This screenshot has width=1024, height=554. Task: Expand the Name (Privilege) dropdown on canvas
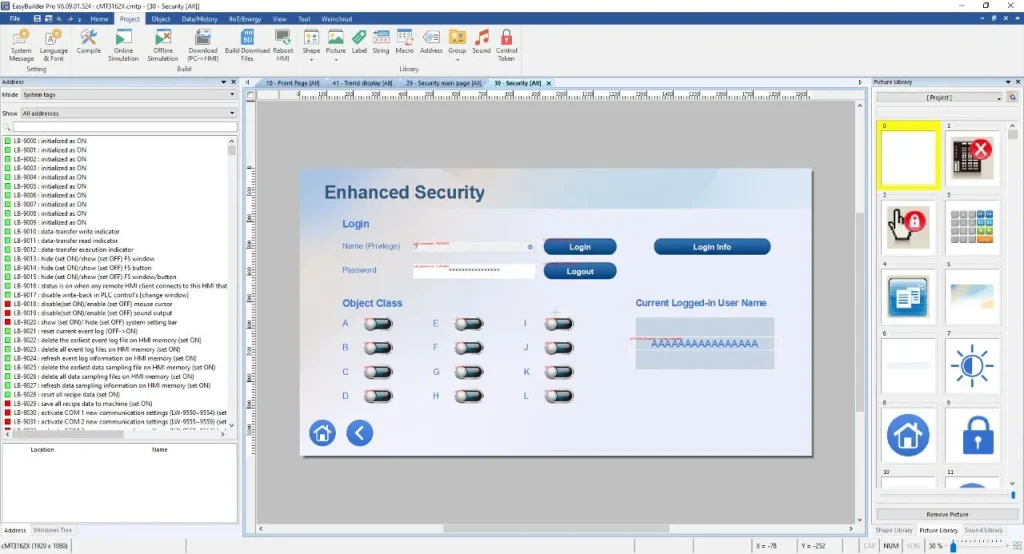click(x=530, y=247)
